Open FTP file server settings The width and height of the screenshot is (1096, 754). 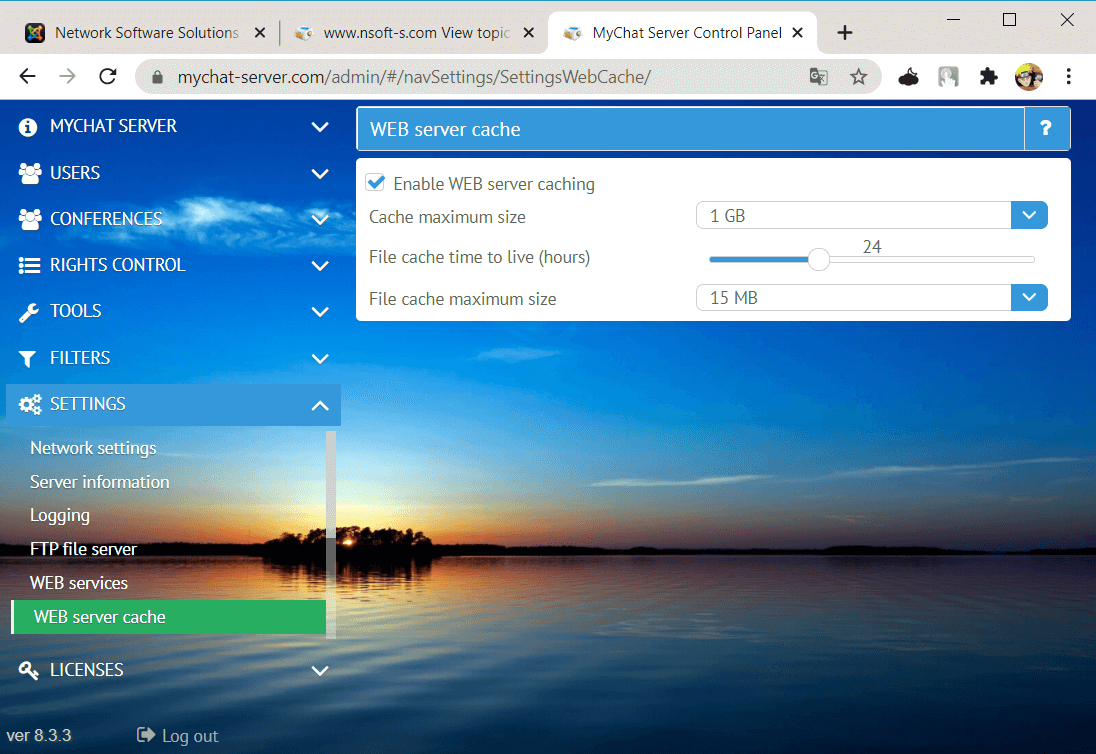point(83,549)
